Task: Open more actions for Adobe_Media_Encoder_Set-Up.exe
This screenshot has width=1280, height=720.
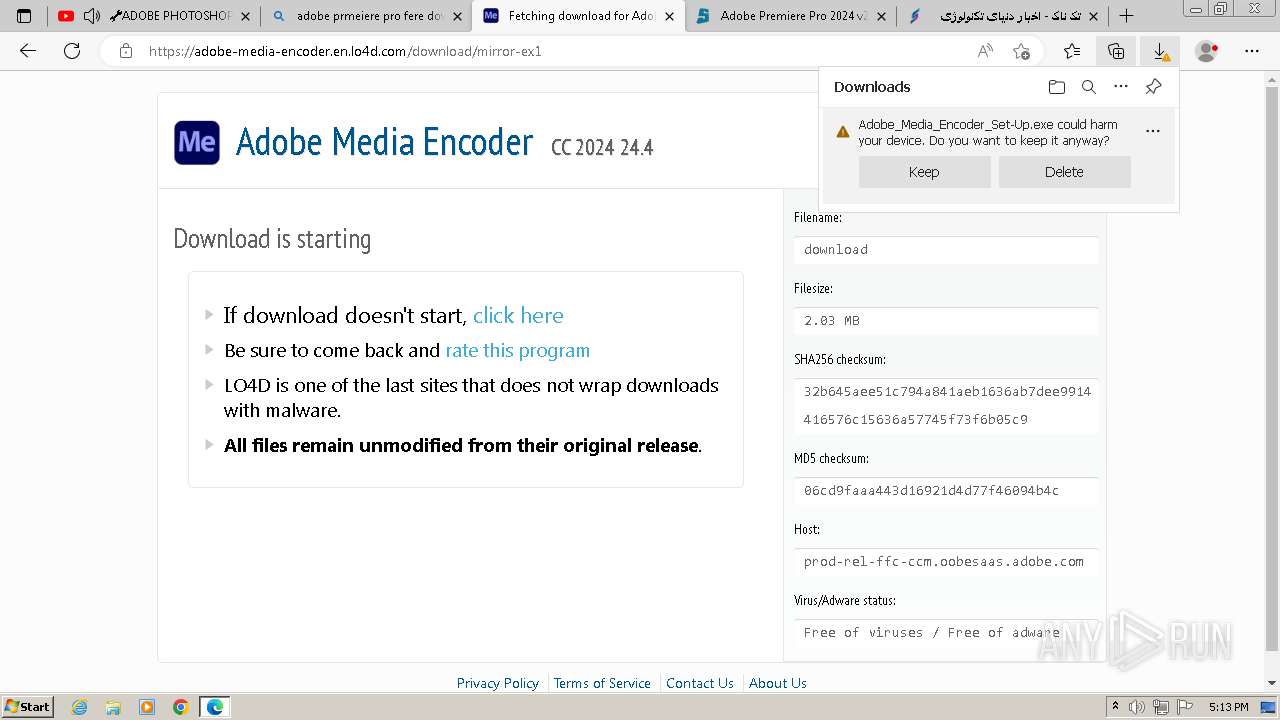Action: click(1153, 131)
